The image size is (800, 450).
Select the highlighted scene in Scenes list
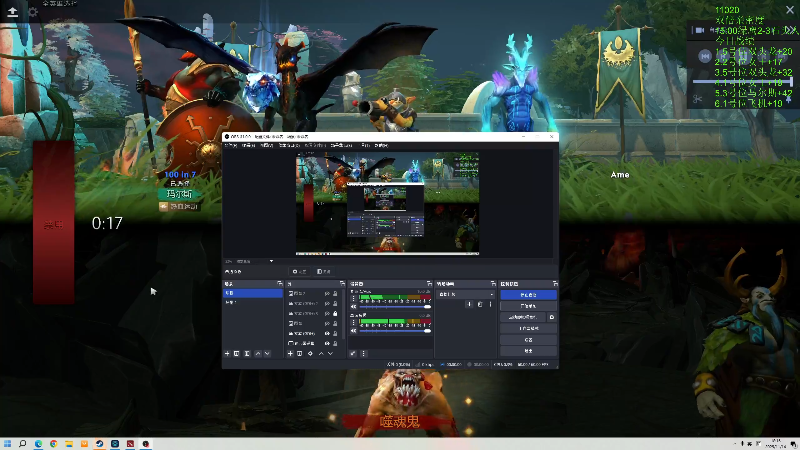[253, 293]
